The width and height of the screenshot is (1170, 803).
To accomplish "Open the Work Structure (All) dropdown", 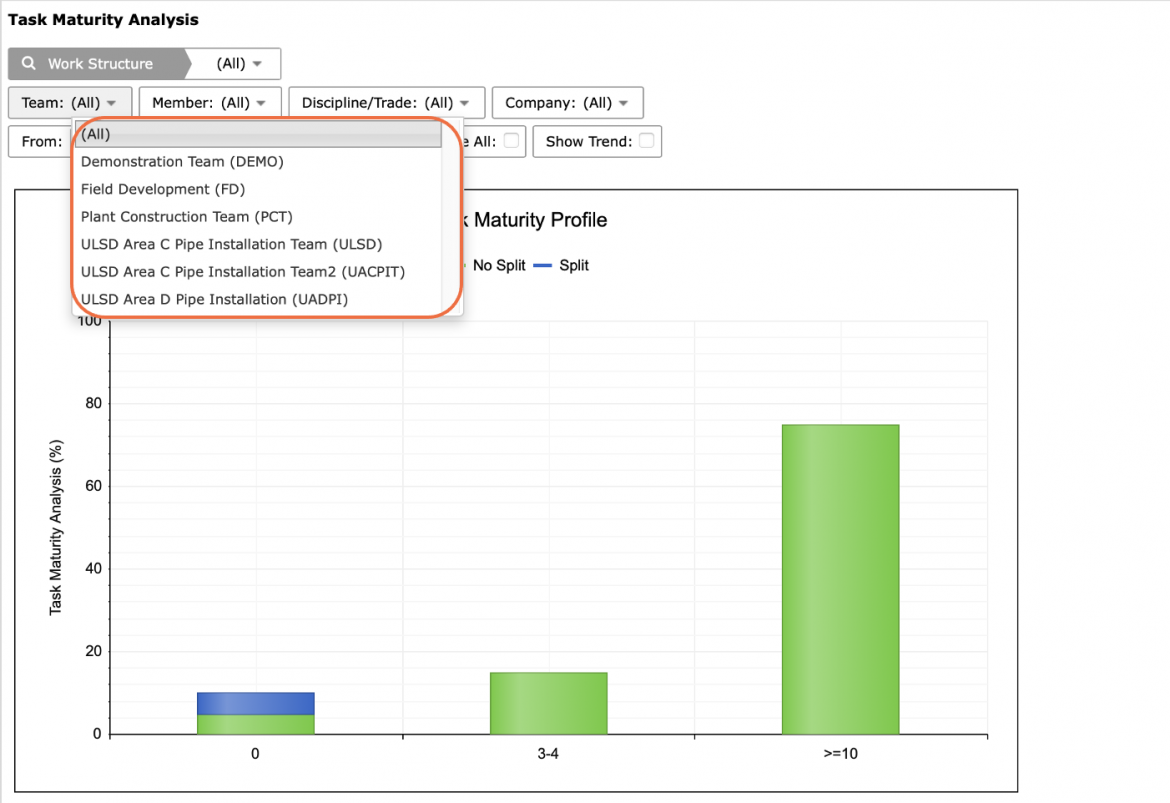I will (x=238, y=63).
